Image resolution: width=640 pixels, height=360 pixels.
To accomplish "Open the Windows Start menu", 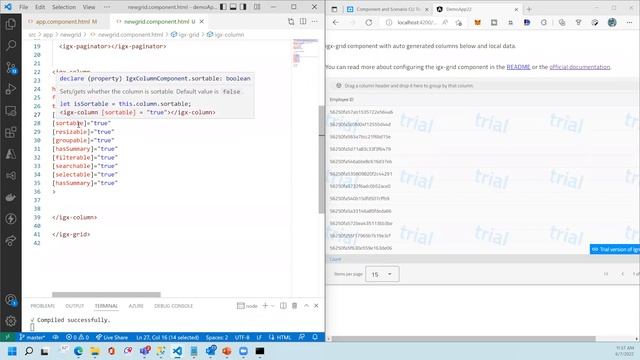I will pyautogui.click(x=12, y=351).
